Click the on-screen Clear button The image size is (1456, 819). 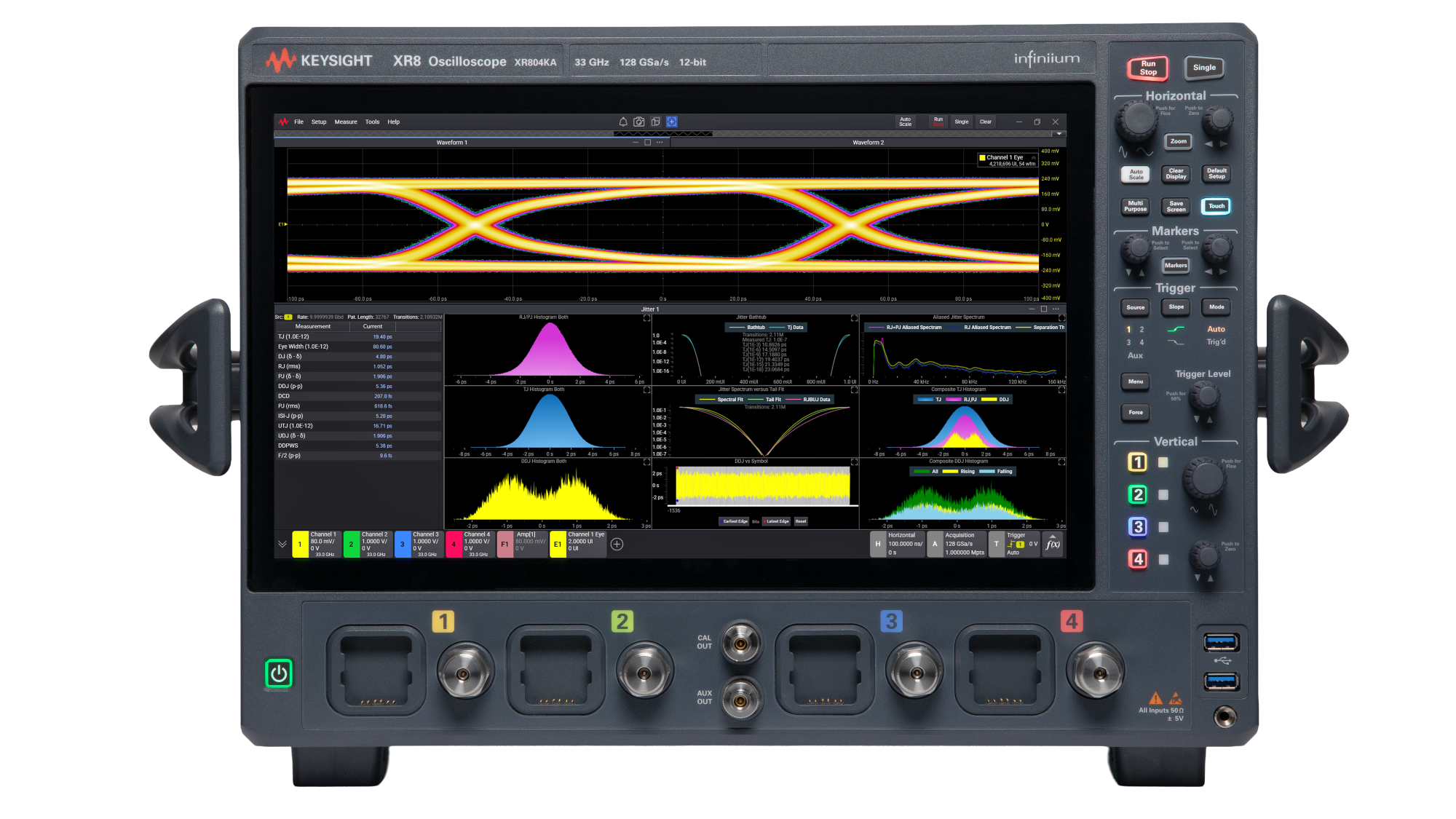[985, 122]
